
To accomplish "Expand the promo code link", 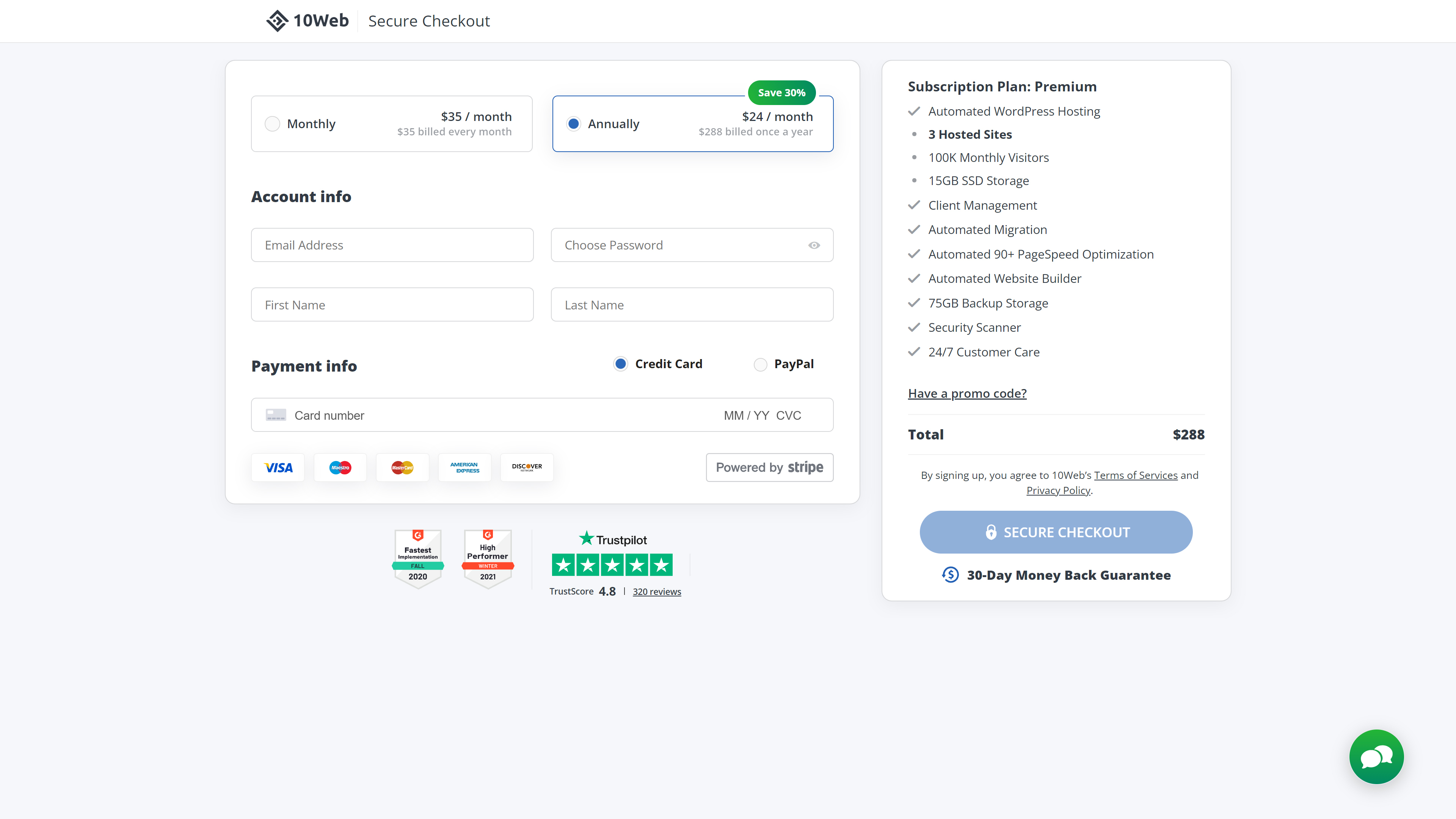I will click(x=967, y=394).
